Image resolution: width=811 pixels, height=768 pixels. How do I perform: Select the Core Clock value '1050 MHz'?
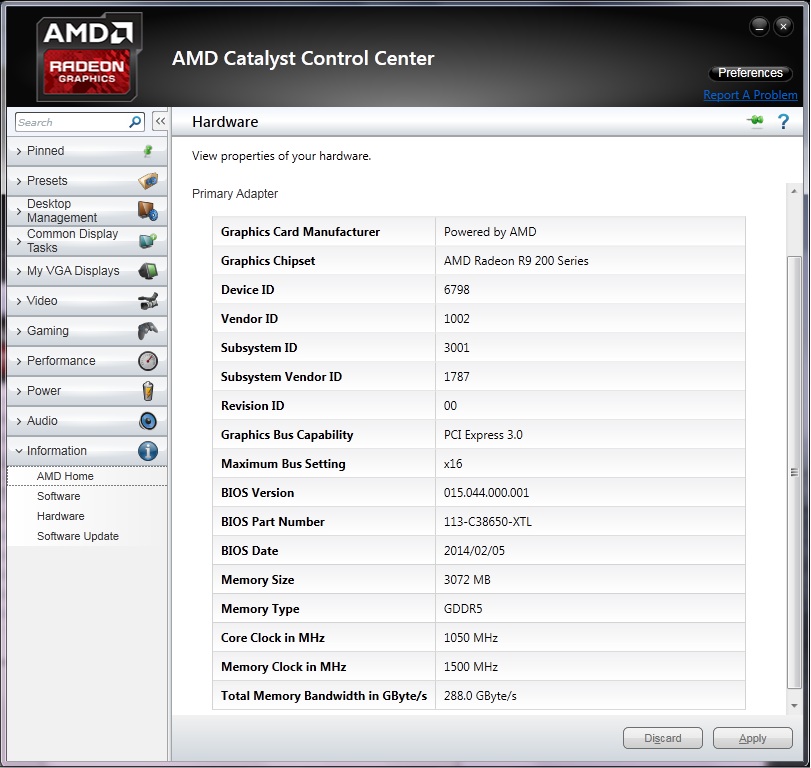[470, 638]
